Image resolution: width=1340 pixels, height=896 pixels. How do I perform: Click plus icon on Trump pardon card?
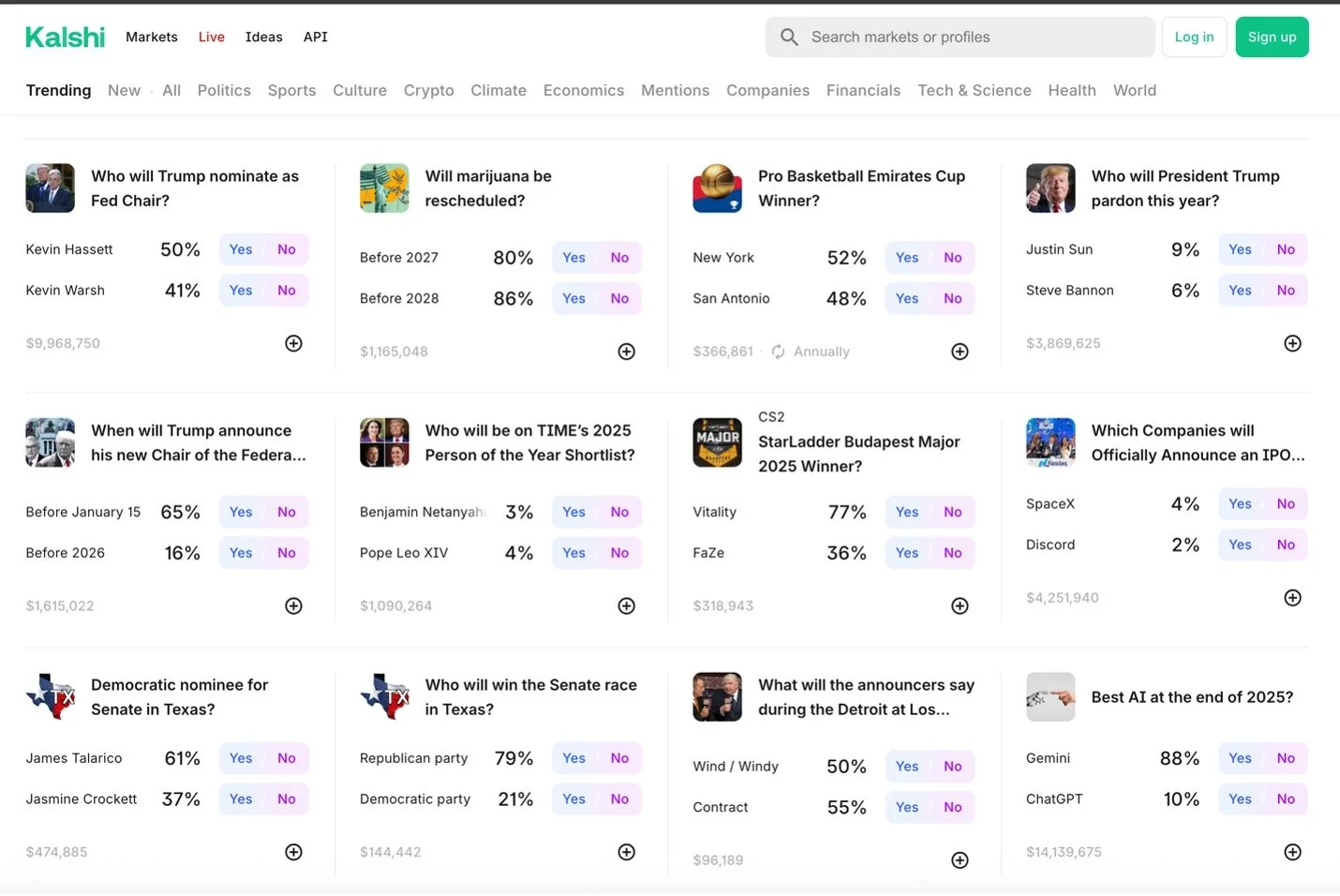pyautogui.click(x=1292, y=343)
